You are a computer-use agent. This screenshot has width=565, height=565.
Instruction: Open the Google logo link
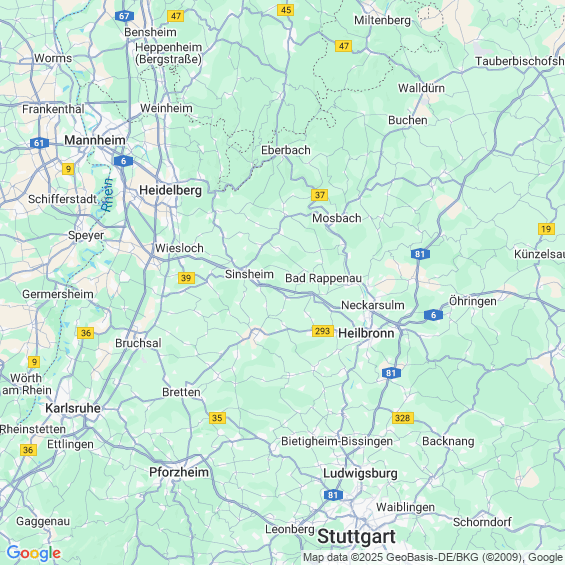click(x=34, y=553)
